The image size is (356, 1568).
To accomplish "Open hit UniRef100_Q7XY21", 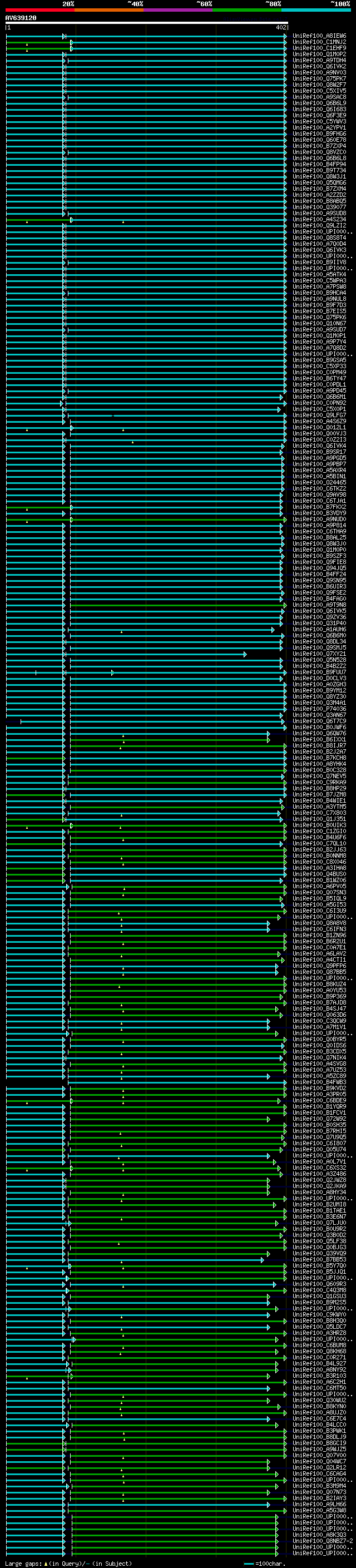I will coord(319,654).
